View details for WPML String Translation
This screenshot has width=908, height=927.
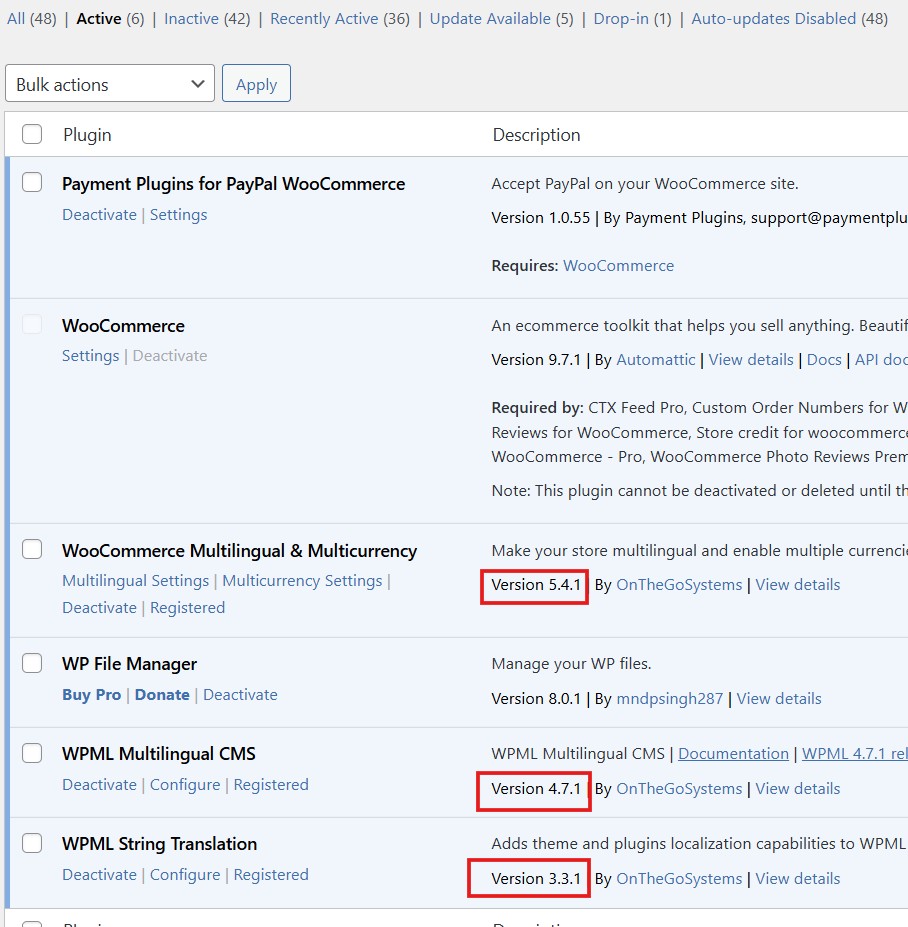click(797, 879)
